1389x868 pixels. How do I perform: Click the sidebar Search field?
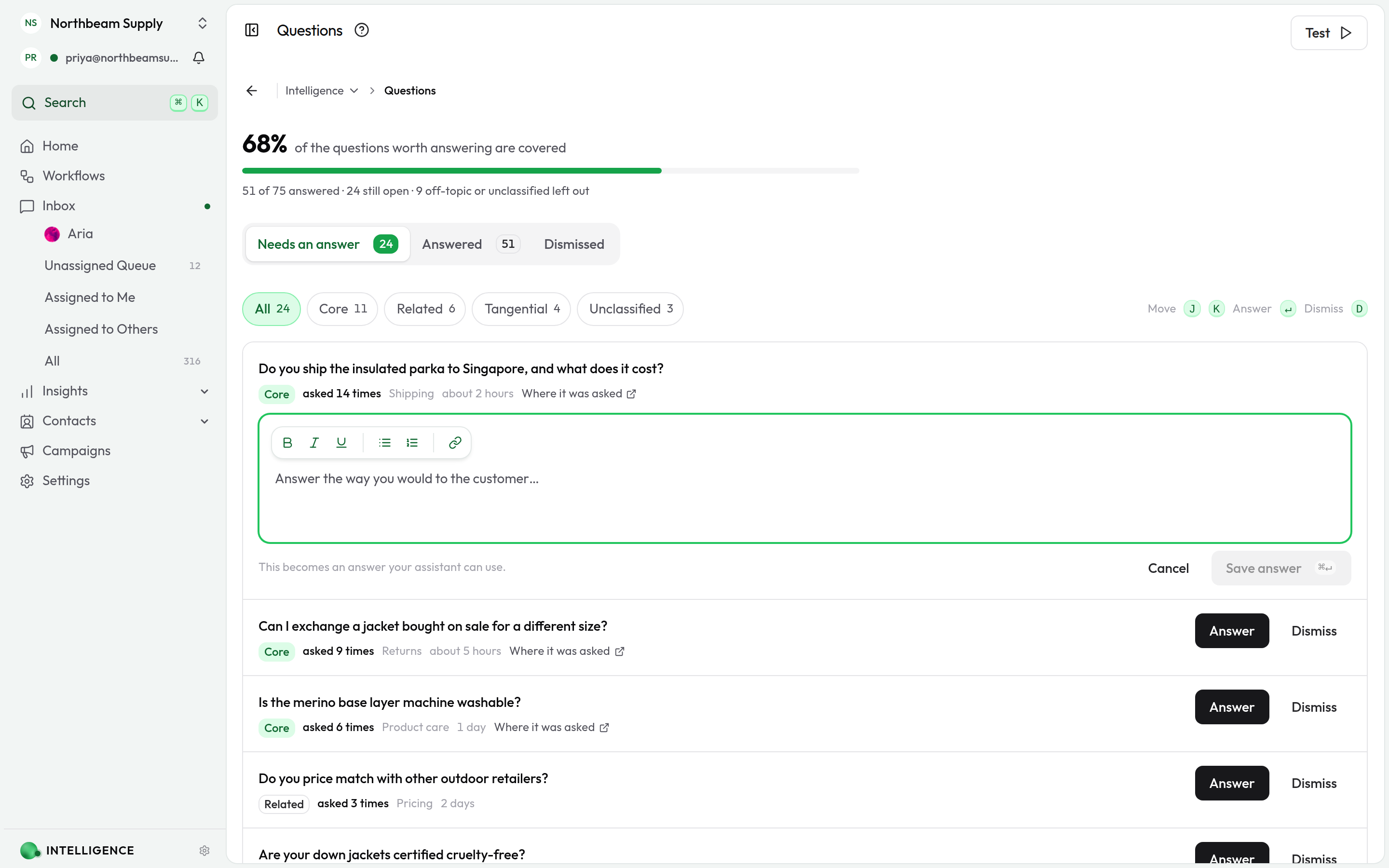[x=115, y=103]
